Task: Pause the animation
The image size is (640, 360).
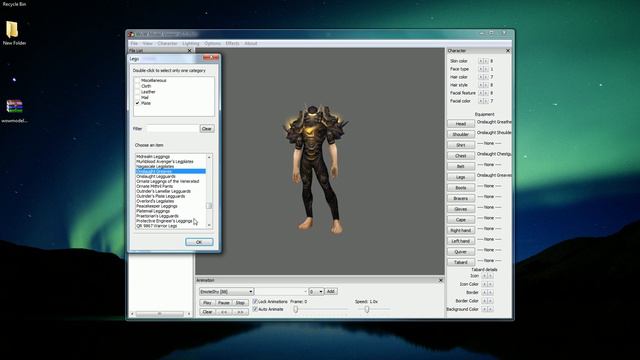Action: [224, 303]
